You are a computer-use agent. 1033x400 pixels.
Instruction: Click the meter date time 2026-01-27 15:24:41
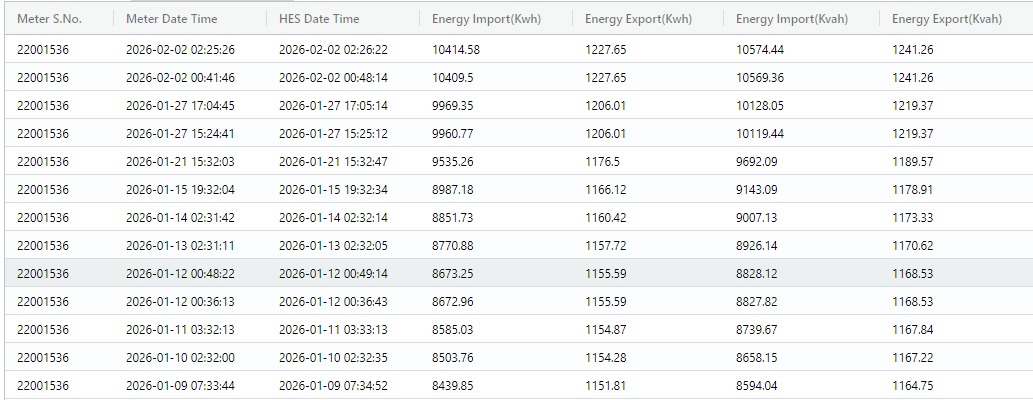click(180, 134)
